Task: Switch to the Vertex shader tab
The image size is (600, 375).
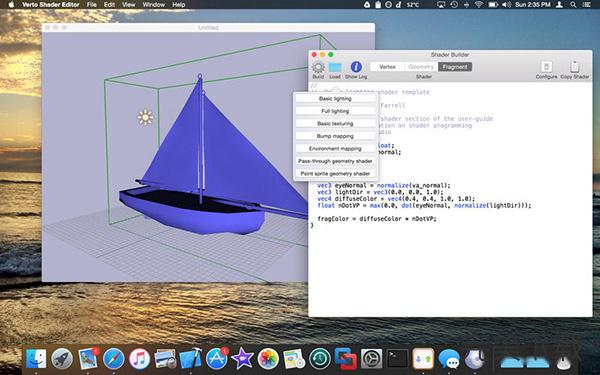Action: pos(387,67)
